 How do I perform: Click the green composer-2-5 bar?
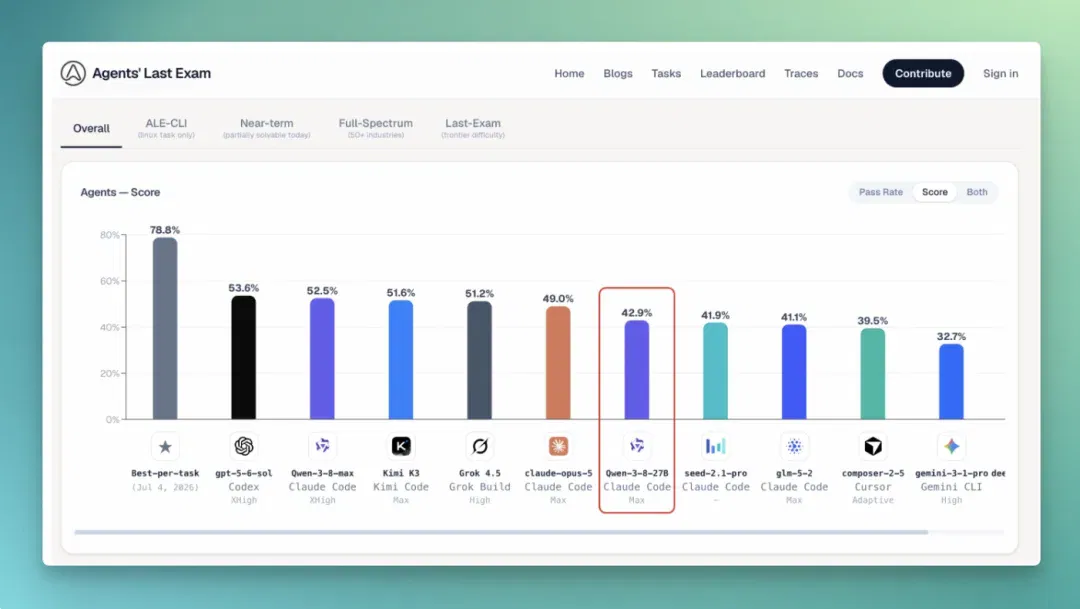coord(873,374)
